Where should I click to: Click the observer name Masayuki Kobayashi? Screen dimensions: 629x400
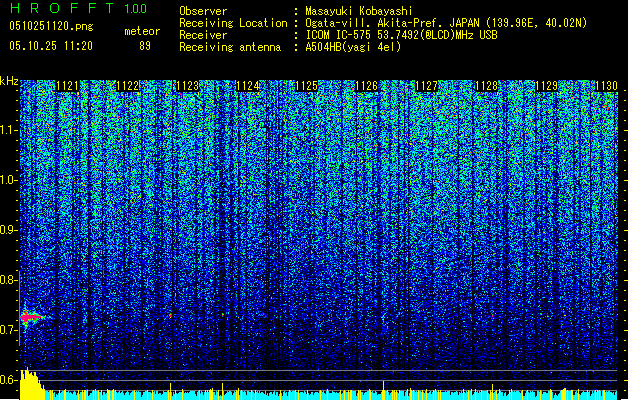[x=359, y=11]
